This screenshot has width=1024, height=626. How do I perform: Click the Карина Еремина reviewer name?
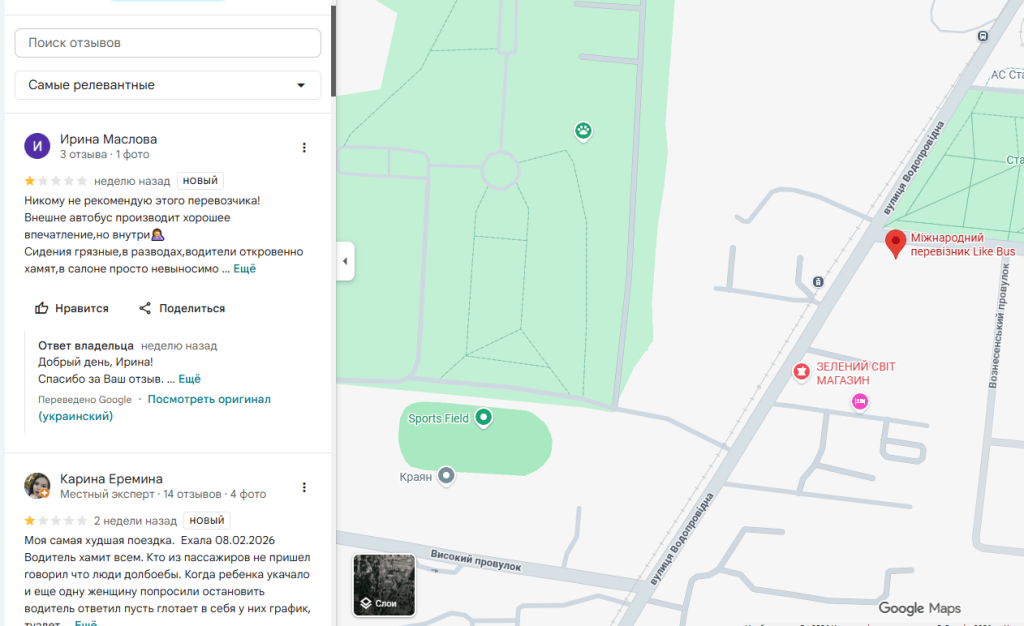[x=111, y=479]
